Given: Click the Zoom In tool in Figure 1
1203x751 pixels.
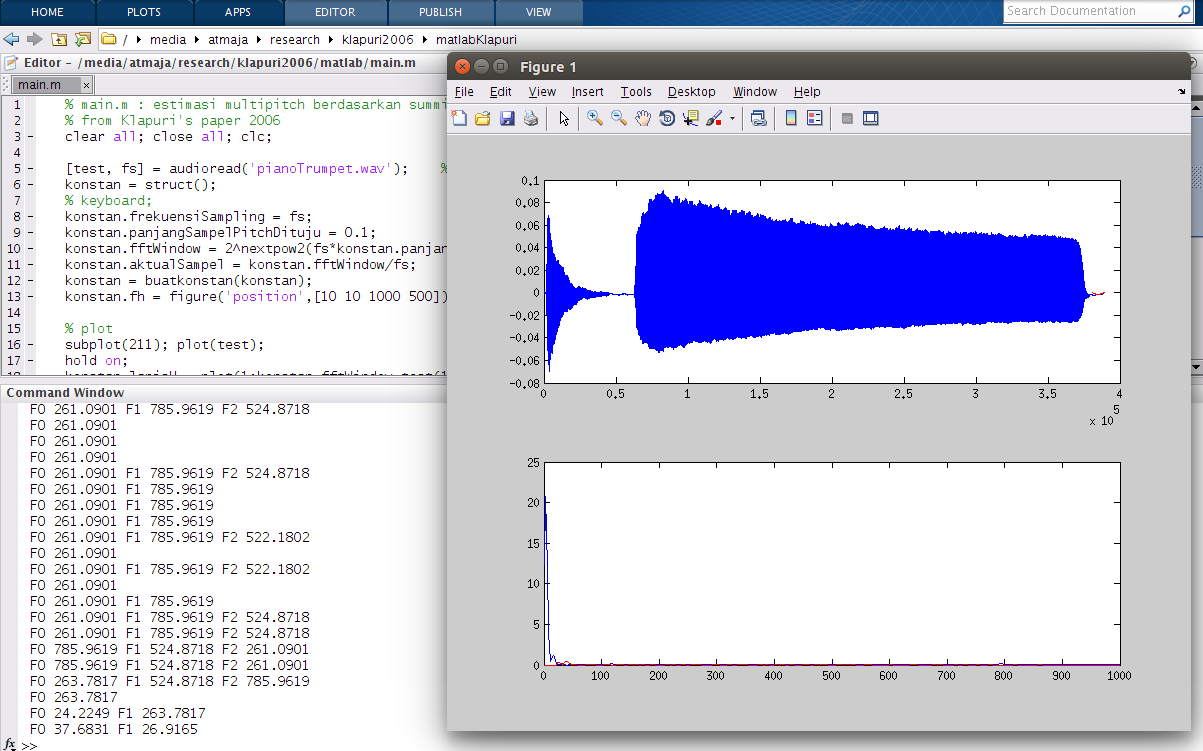Looking at the screenshot, I should coord(594,118).
